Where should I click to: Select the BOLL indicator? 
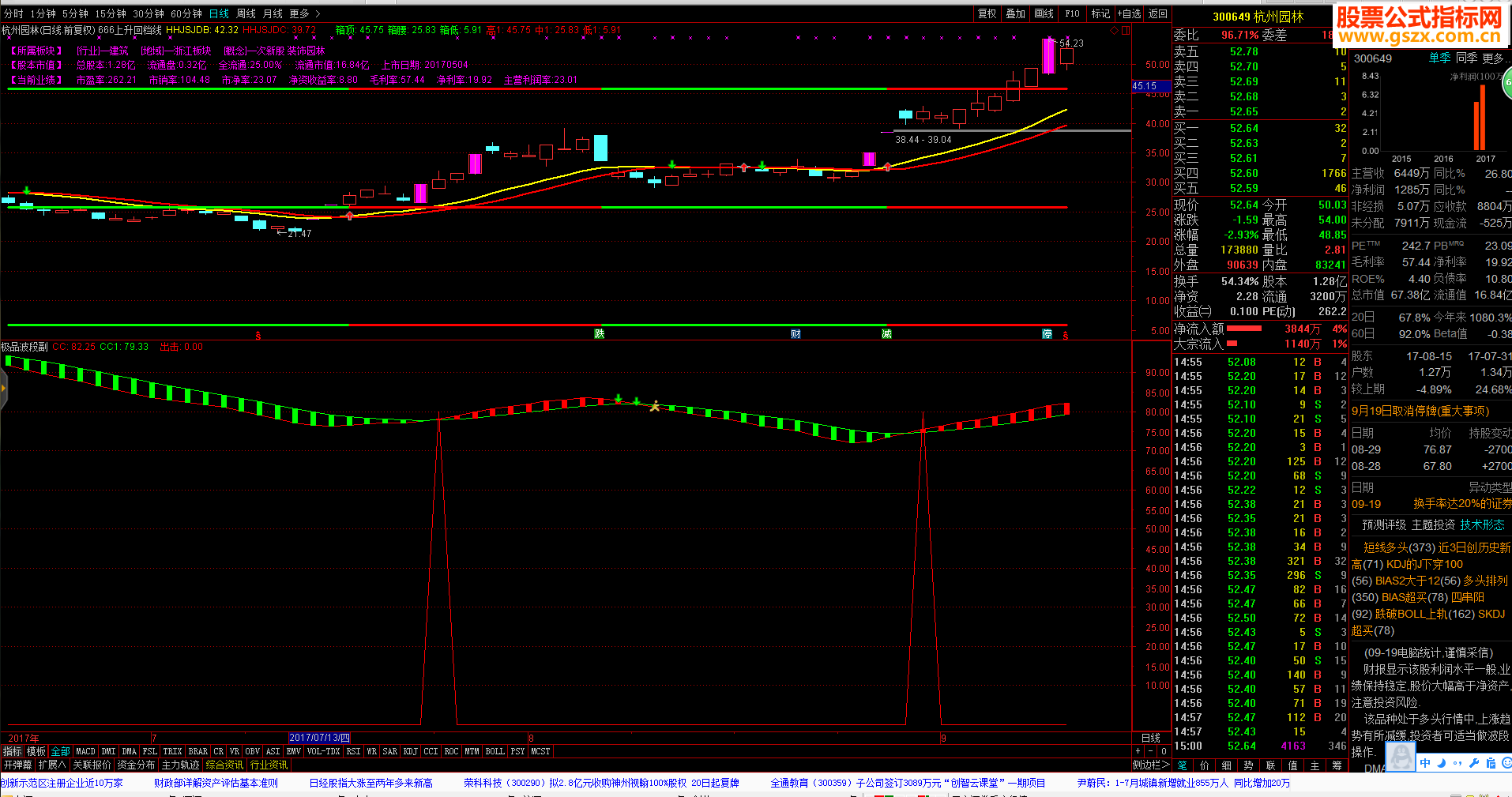coord(495,751)
